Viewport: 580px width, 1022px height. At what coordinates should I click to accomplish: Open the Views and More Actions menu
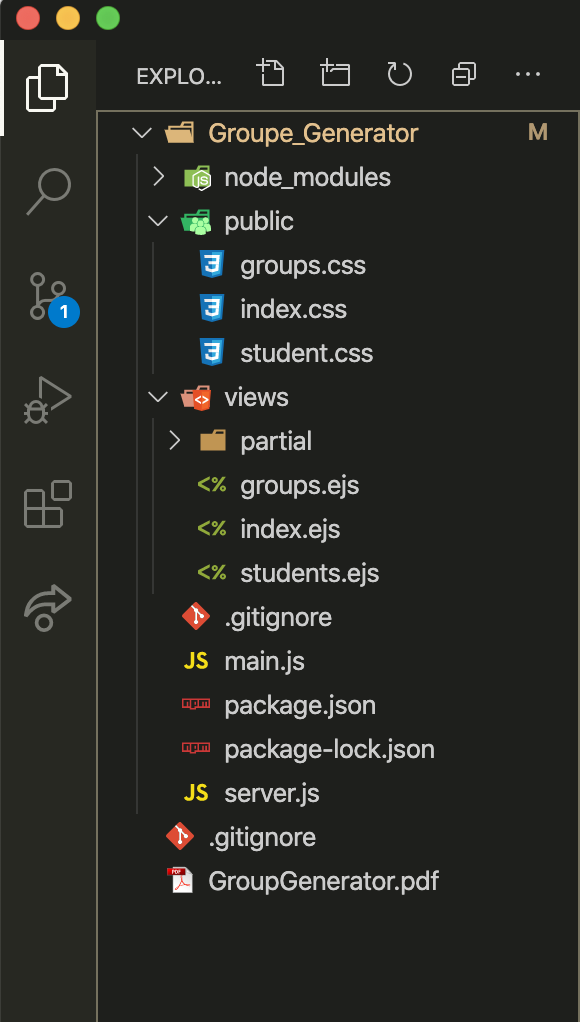pyautogui.click(x=528, y=74)
